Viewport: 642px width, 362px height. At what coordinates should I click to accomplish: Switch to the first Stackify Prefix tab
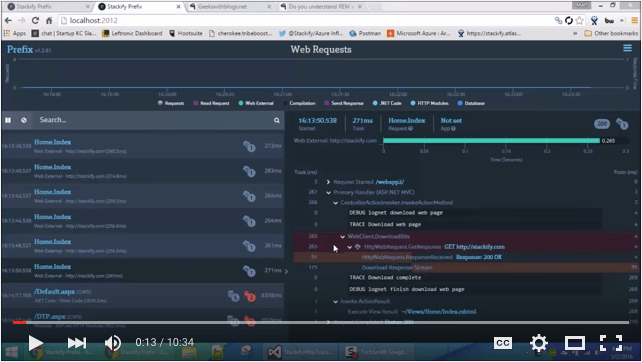click(47, 7)
